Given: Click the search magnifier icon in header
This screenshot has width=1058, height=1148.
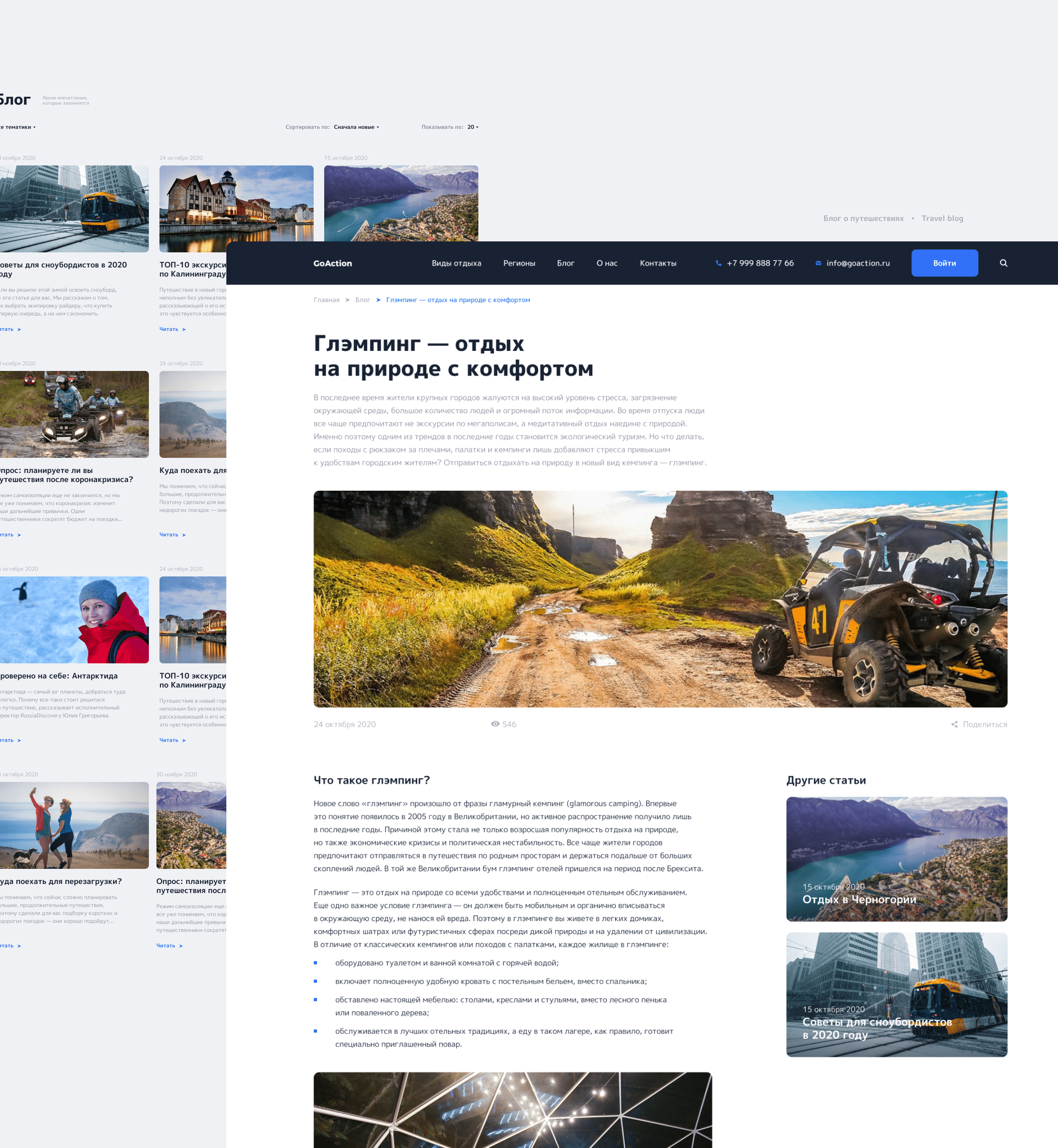Looking at the screenshot, I should click(1003, 263).
